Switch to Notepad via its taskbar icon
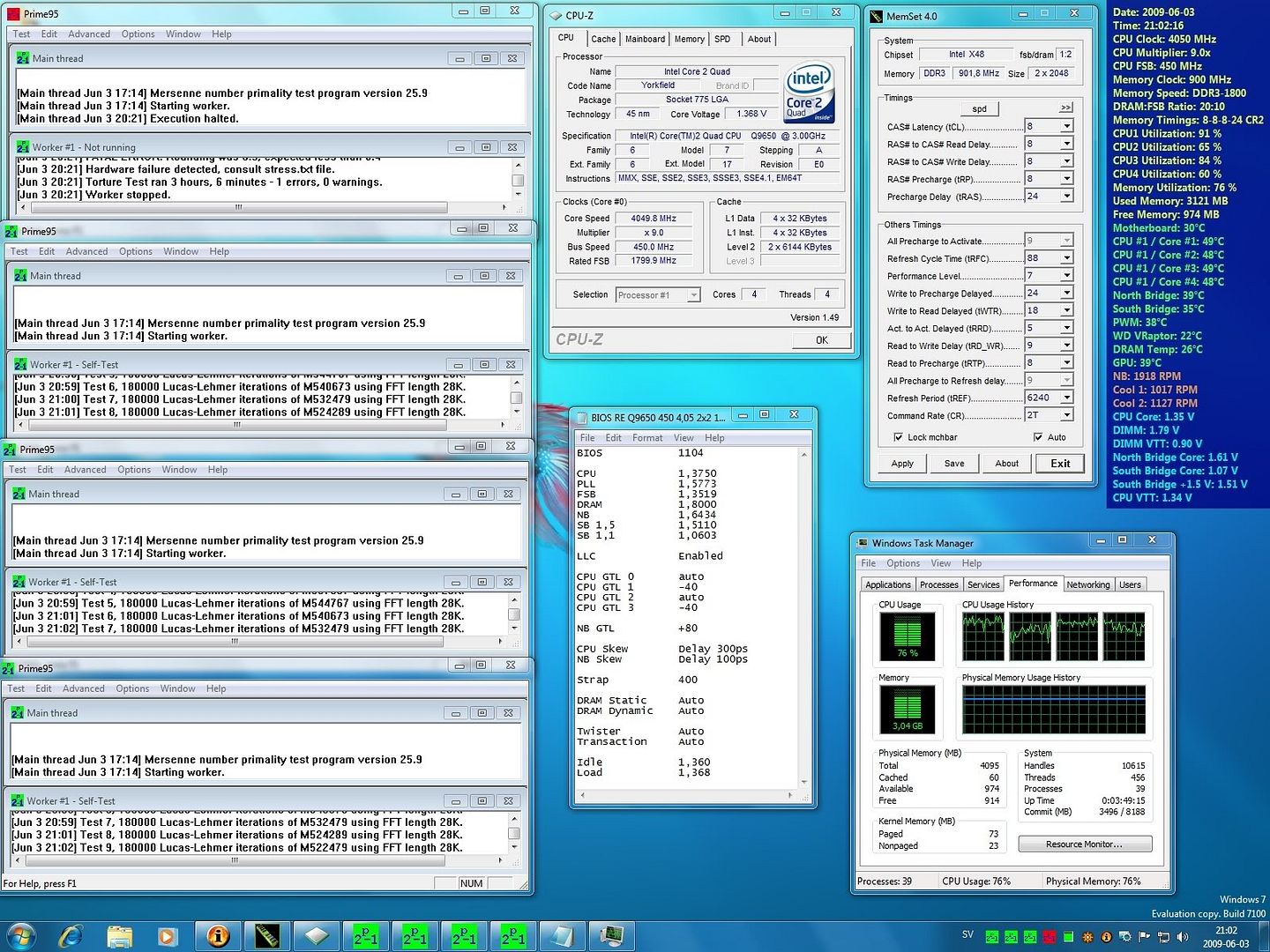1270x952 pixels. pos(562,935)
